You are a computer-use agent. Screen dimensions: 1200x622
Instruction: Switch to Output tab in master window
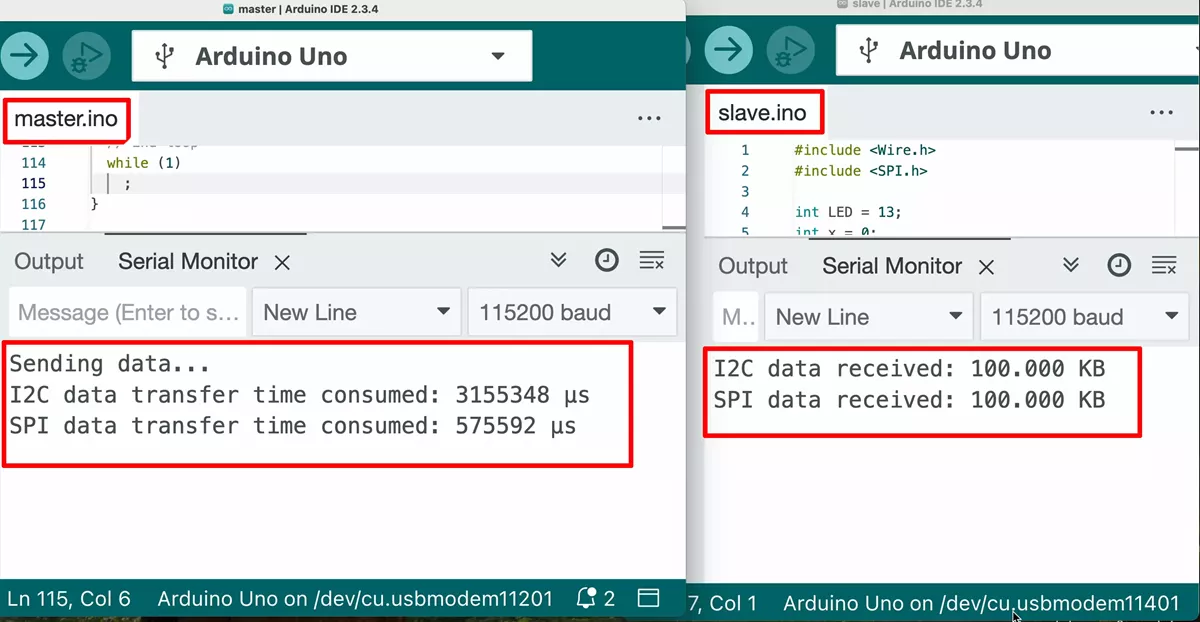click(49, 262)
